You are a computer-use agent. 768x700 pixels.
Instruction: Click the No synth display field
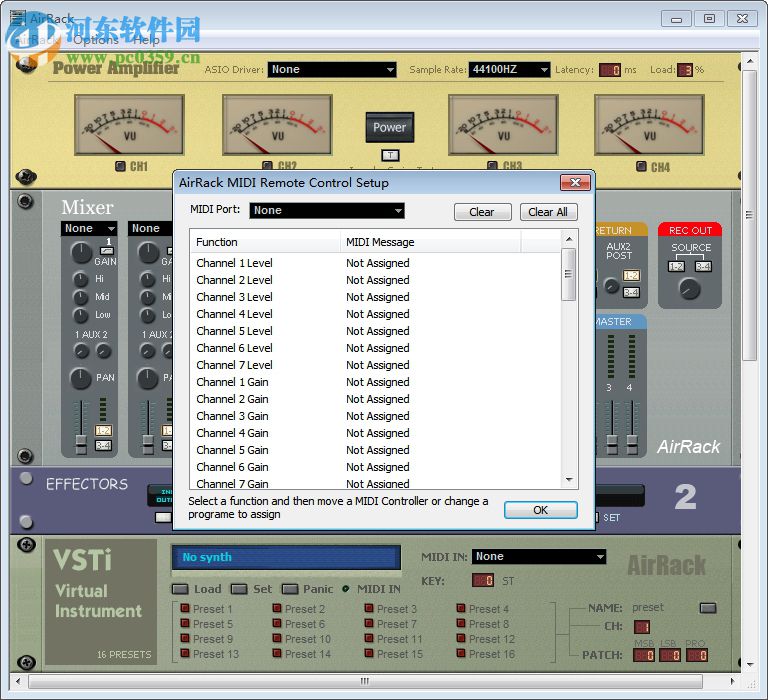pos(286,557)
